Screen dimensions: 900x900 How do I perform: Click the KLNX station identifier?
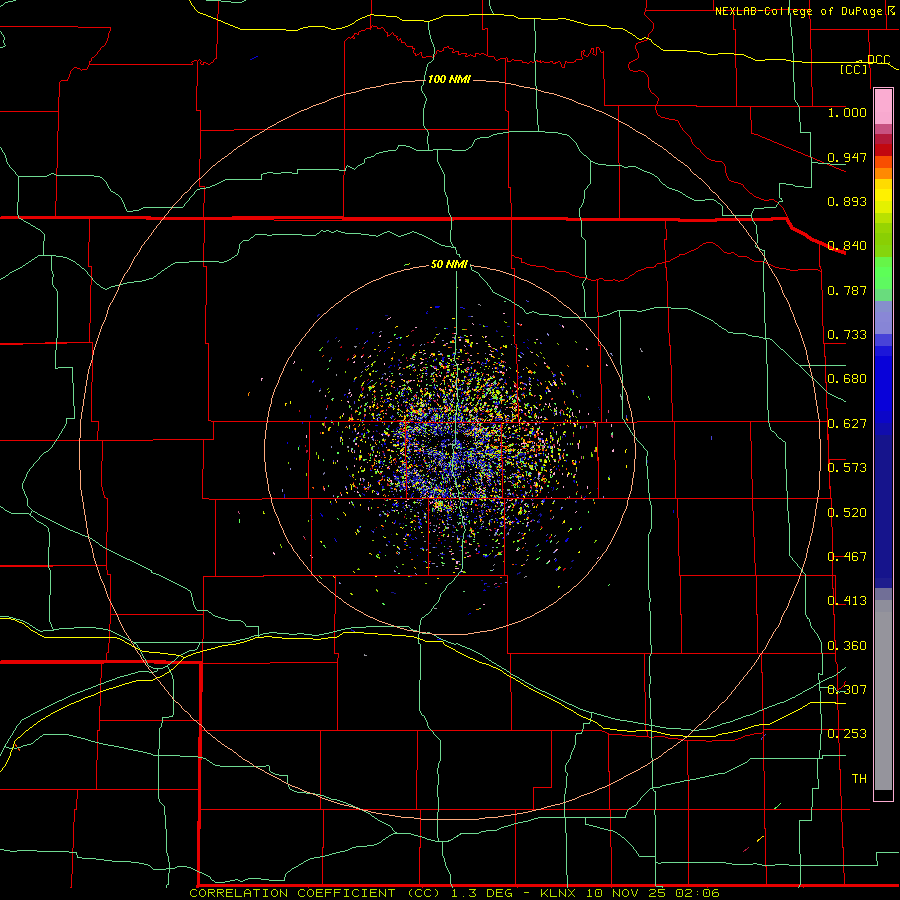tap(558, 893)
